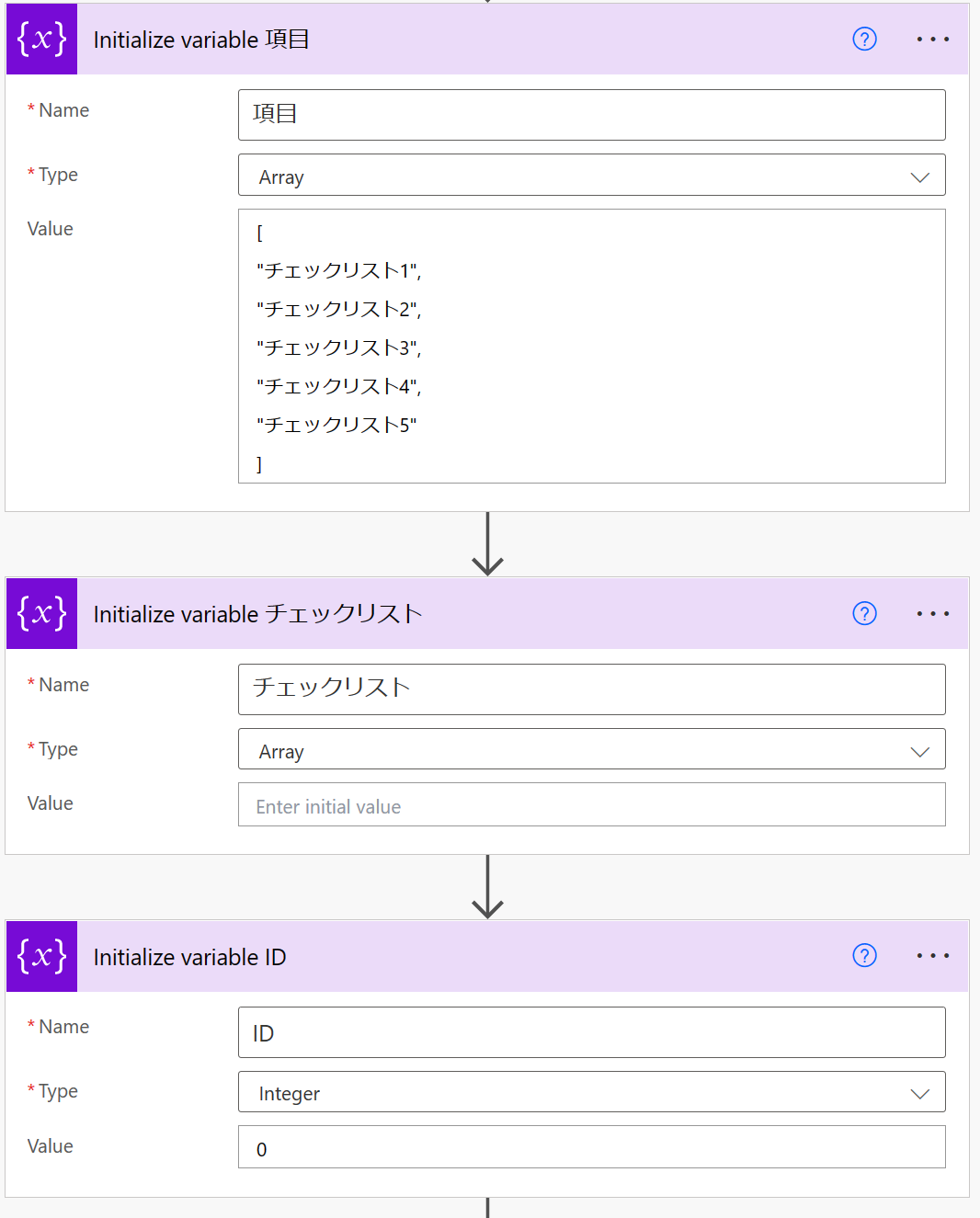Open help for Initialize variable 項目
980x1218 pixels.
(864, 39)
